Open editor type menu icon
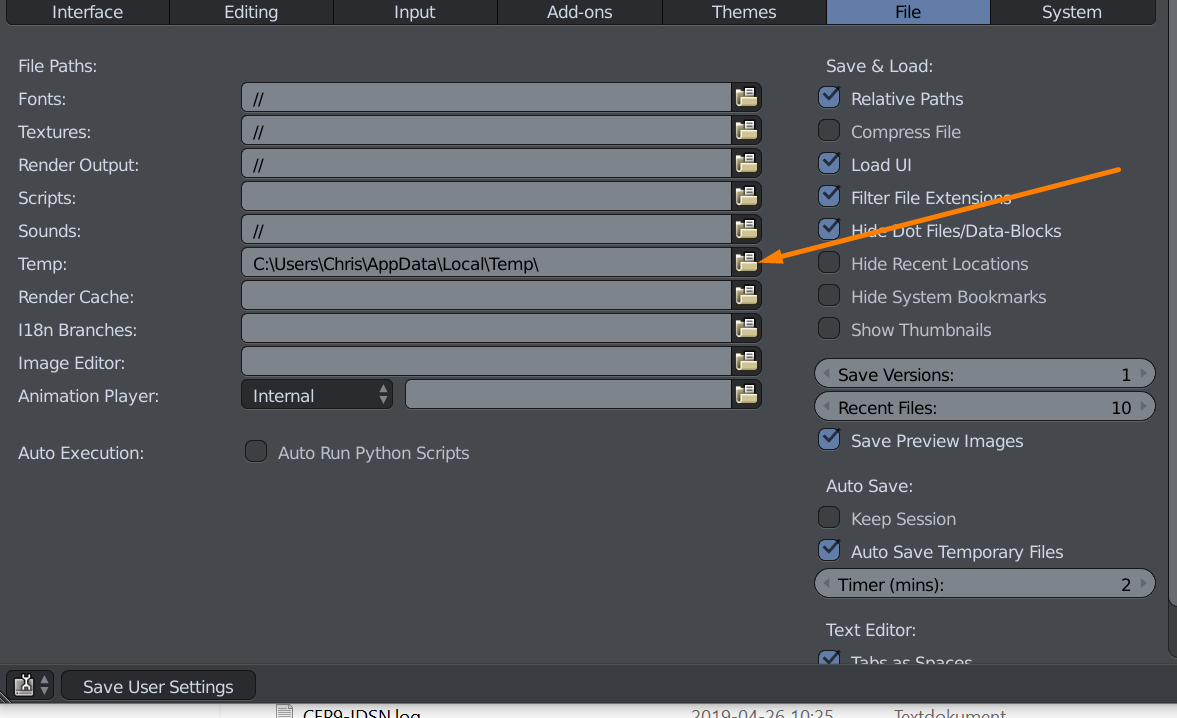 click(30, 686)
